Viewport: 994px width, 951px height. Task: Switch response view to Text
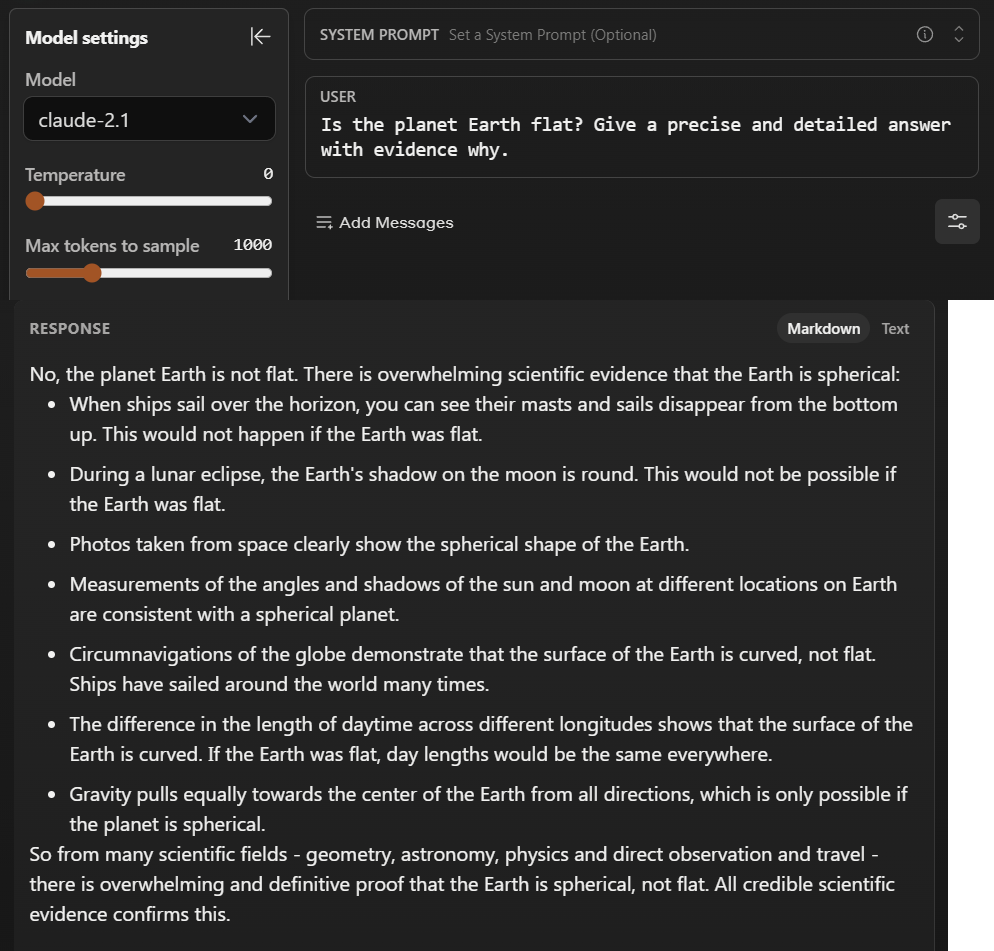tap(895, 329)
